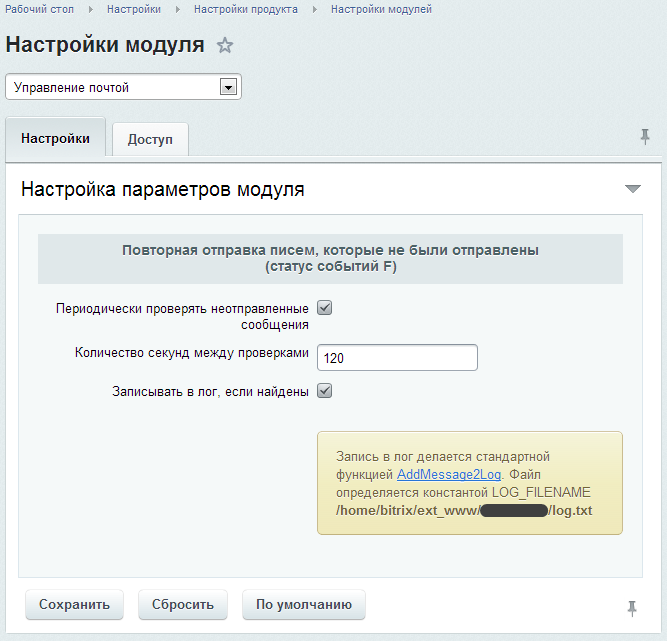Viewport: 667px width, 641px height.
Task: Click the pin icon beside the tabs
Action: (x=645, y=137)
